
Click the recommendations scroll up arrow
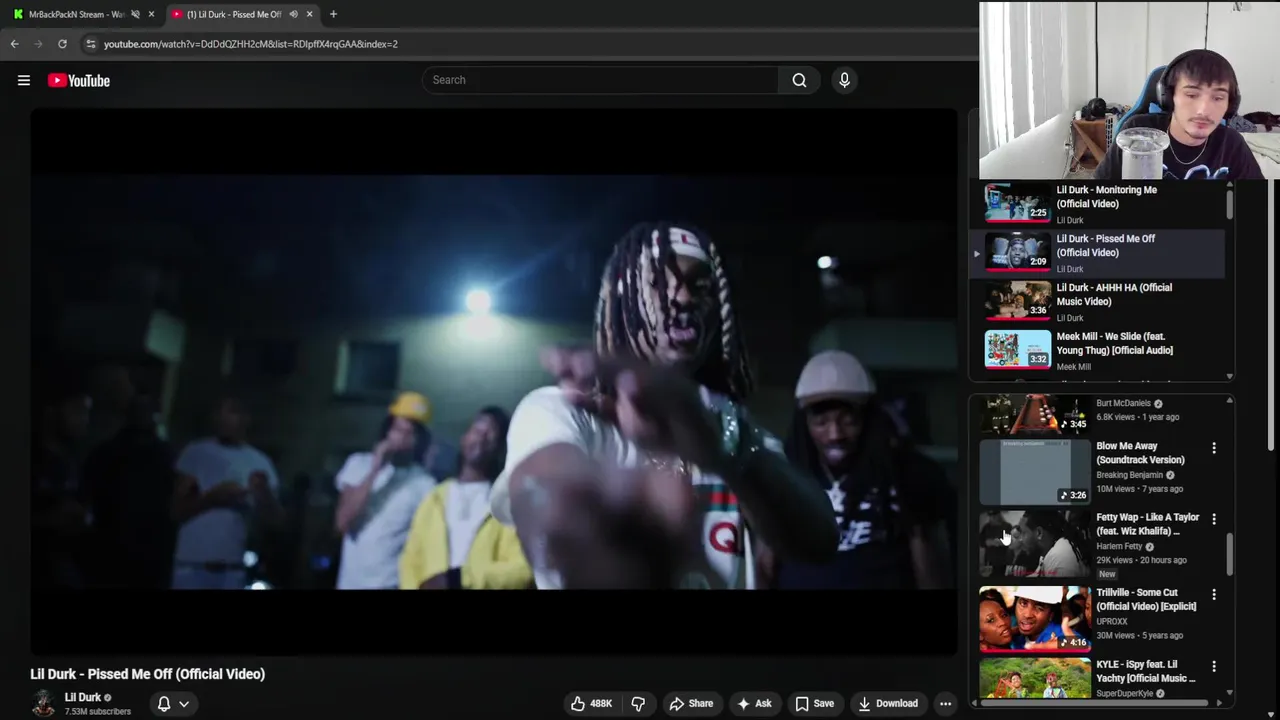pyautogui.click(x=1229, y=399)
